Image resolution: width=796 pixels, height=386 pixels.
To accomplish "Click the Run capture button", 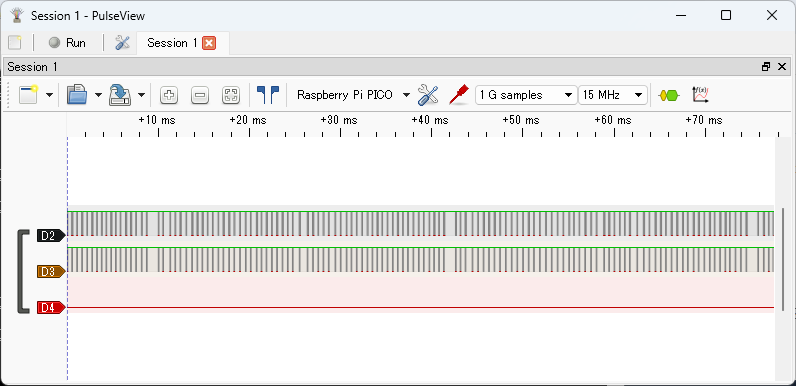I will pyautogui.click(x=68, y=43).
